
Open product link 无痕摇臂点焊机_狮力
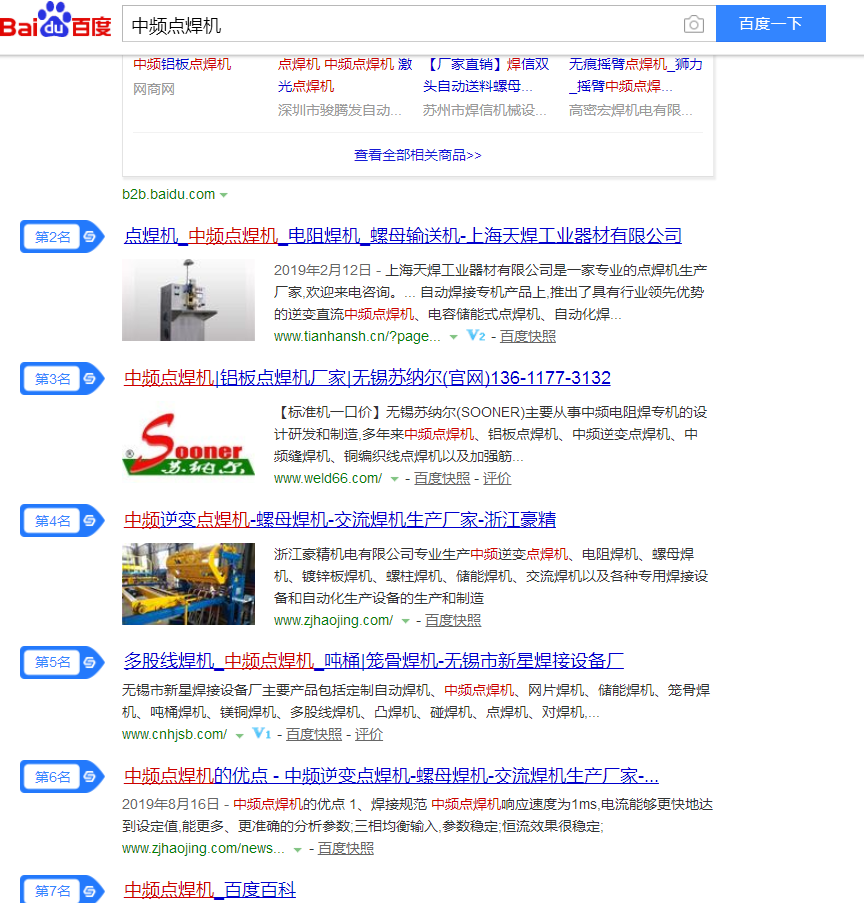pyautogui.click(x=635, y=75)
